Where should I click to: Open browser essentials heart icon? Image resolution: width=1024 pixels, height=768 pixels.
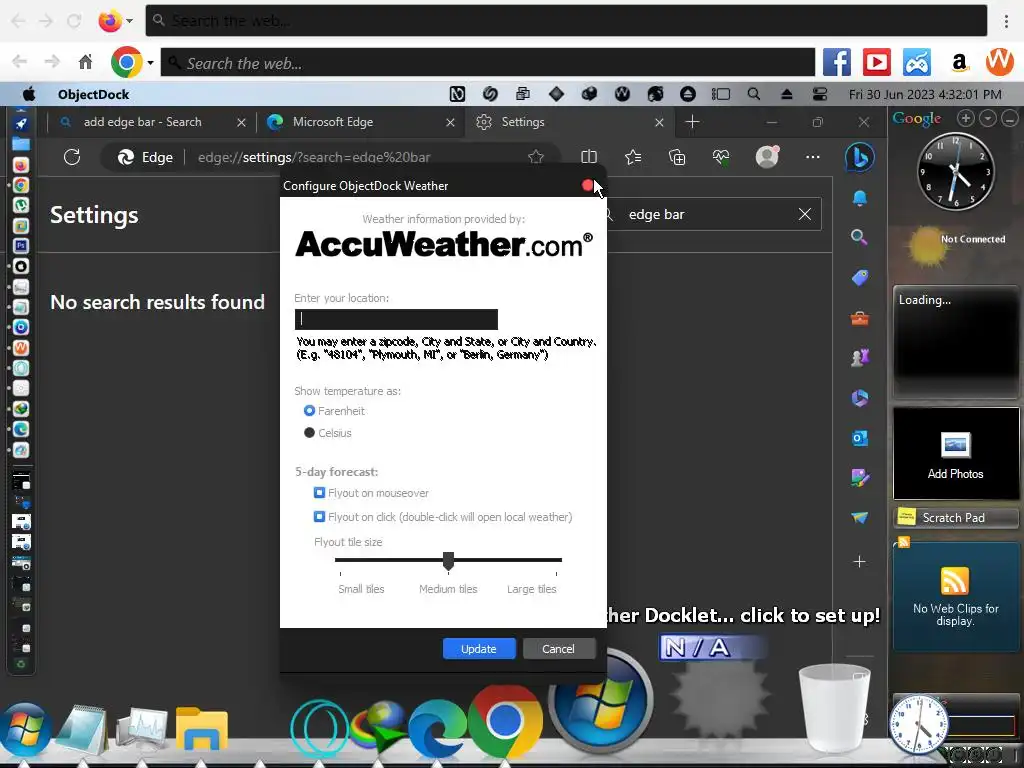pos(721,157)
